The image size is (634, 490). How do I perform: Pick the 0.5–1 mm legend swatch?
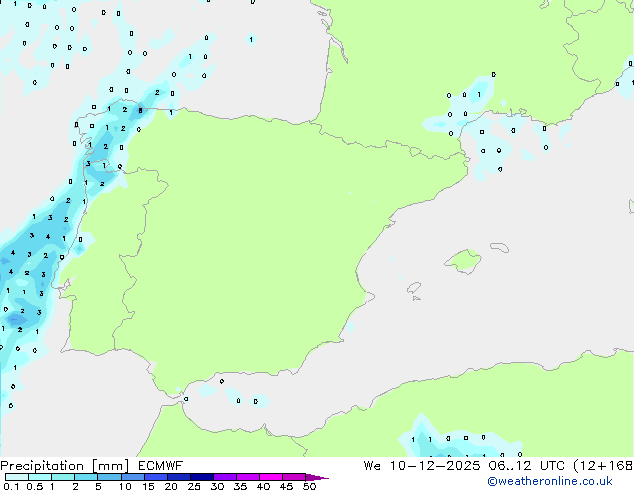click(40, 477)
